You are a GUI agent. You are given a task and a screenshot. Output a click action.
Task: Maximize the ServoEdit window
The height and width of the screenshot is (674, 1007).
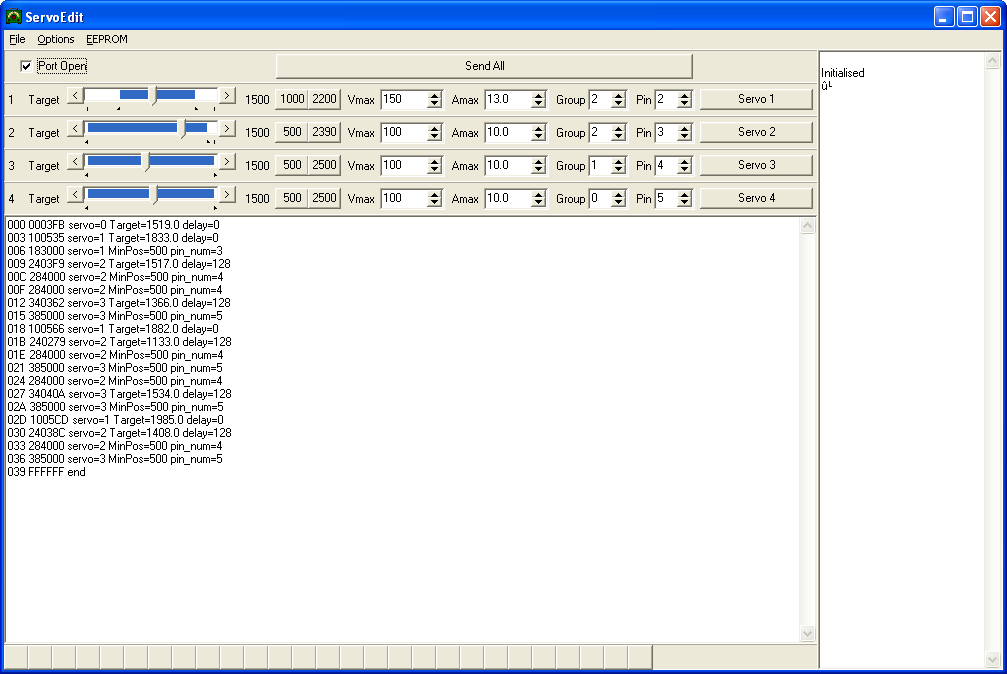click(967, 17)
